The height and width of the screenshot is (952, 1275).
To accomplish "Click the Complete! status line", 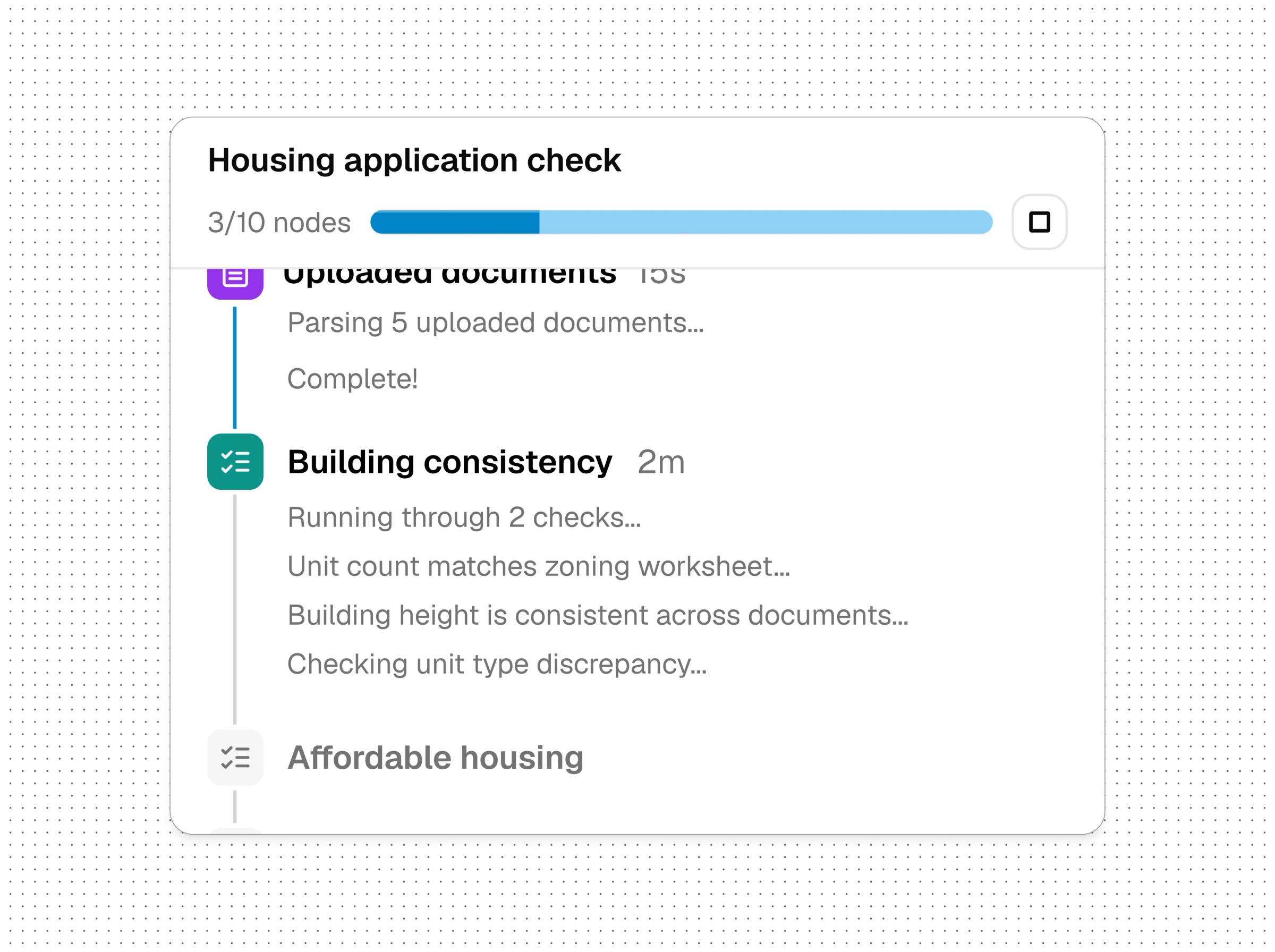I will [353, 379].
